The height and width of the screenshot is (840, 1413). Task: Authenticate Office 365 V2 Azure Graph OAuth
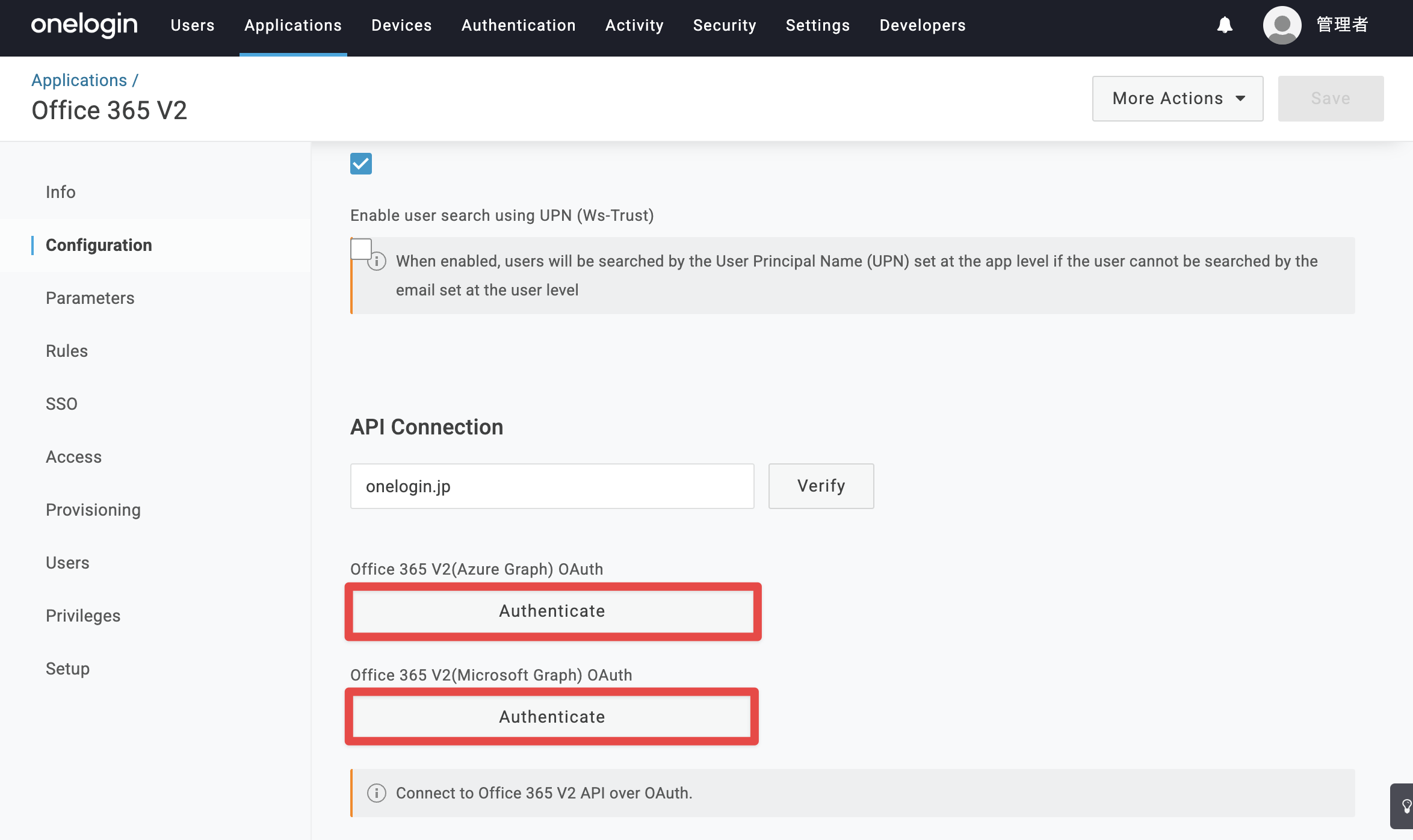point(552,611)
